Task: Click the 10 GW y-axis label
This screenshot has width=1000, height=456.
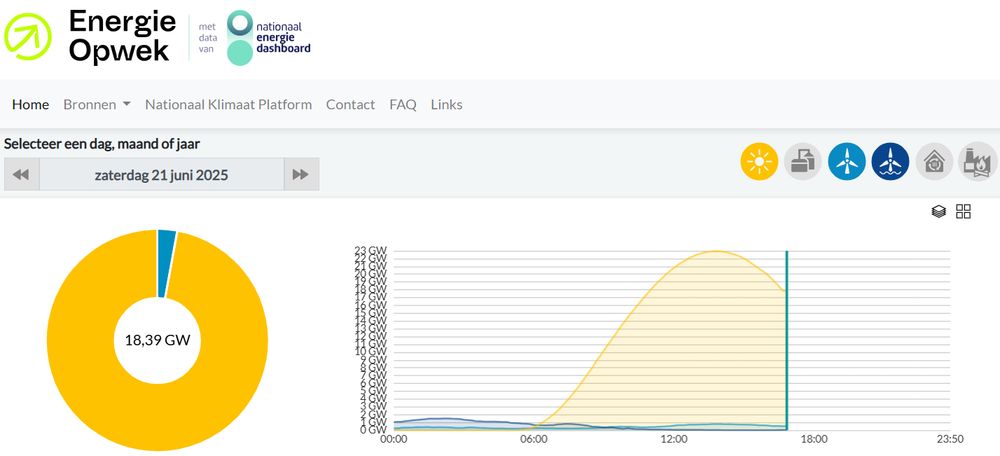Action: [x=371, y=351]
